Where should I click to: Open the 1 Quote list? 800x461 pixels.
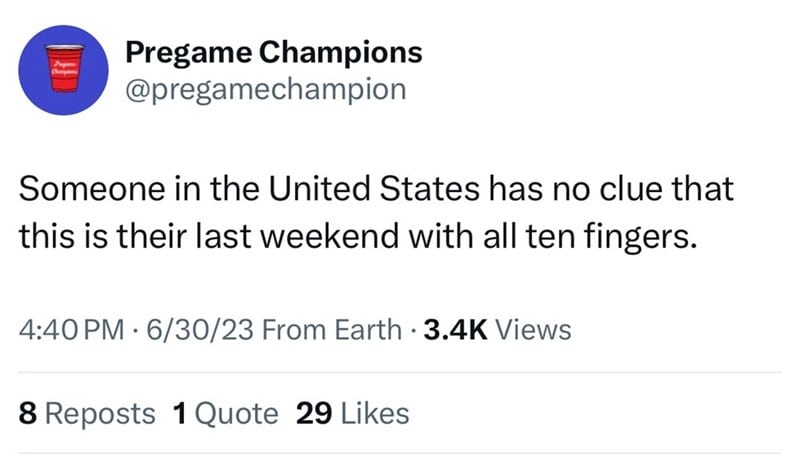coord(226,413)
